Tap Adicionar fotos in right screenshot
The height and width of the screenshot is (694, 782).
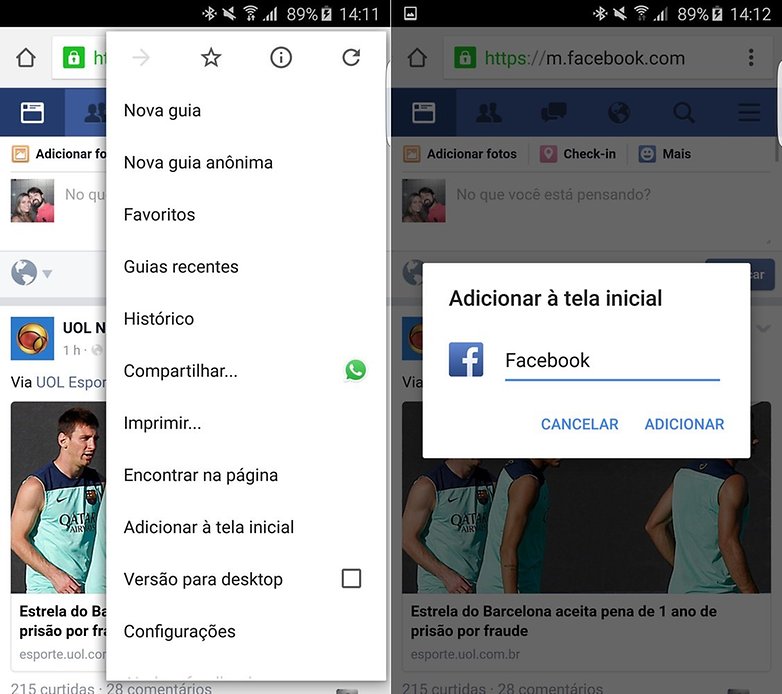461,154
